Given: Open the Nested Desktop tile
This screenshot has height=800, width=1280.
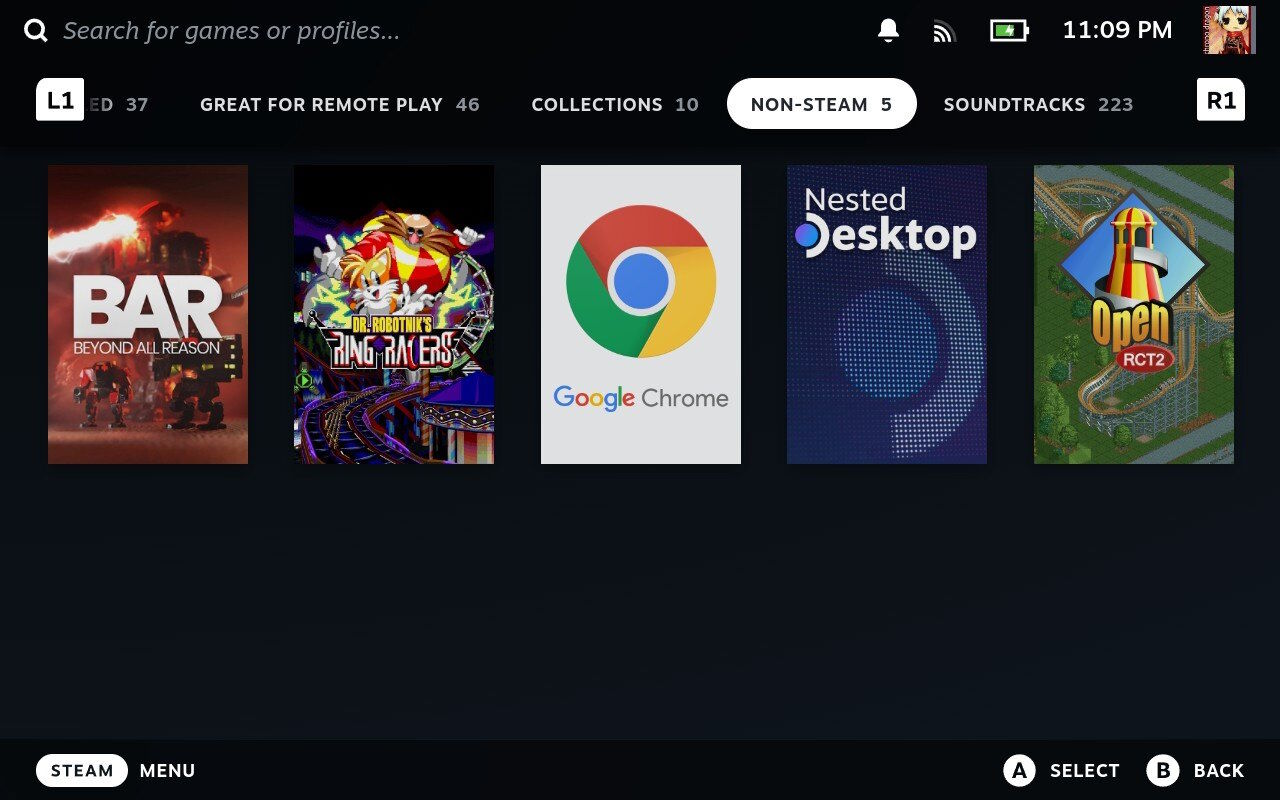Looking at the screenshot, I should (x=887, y=314).
